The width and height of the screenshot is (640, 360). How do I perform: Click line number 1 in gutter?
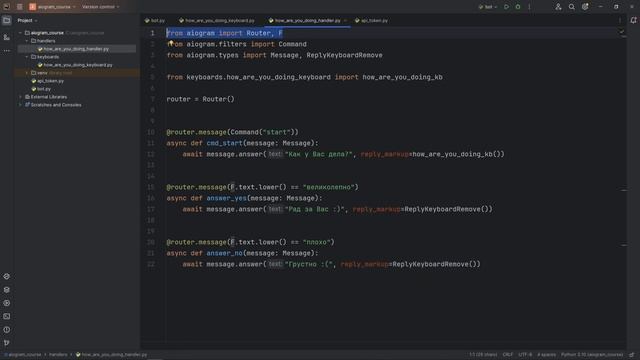click(153, 33)
